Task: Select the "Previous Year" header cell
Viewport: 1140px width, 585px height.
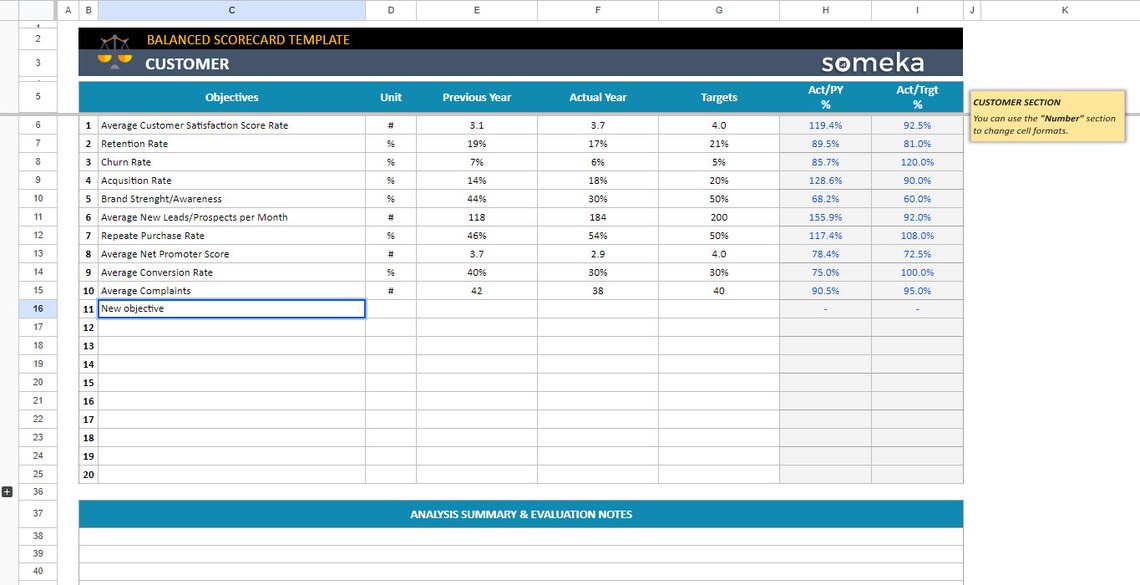Action: click(476, 97)
